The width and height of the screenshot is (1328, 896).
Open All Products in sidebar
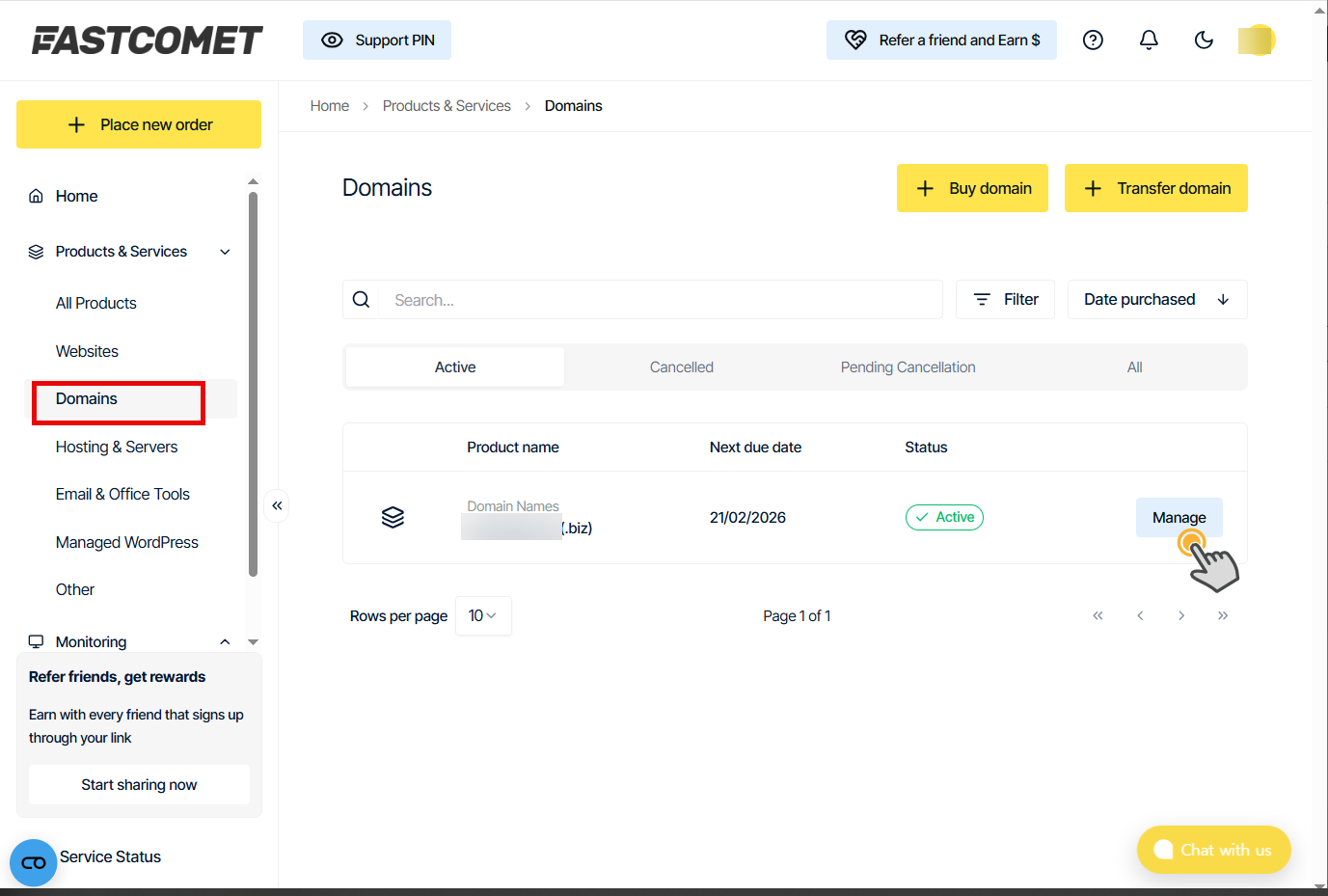(96, 303)
